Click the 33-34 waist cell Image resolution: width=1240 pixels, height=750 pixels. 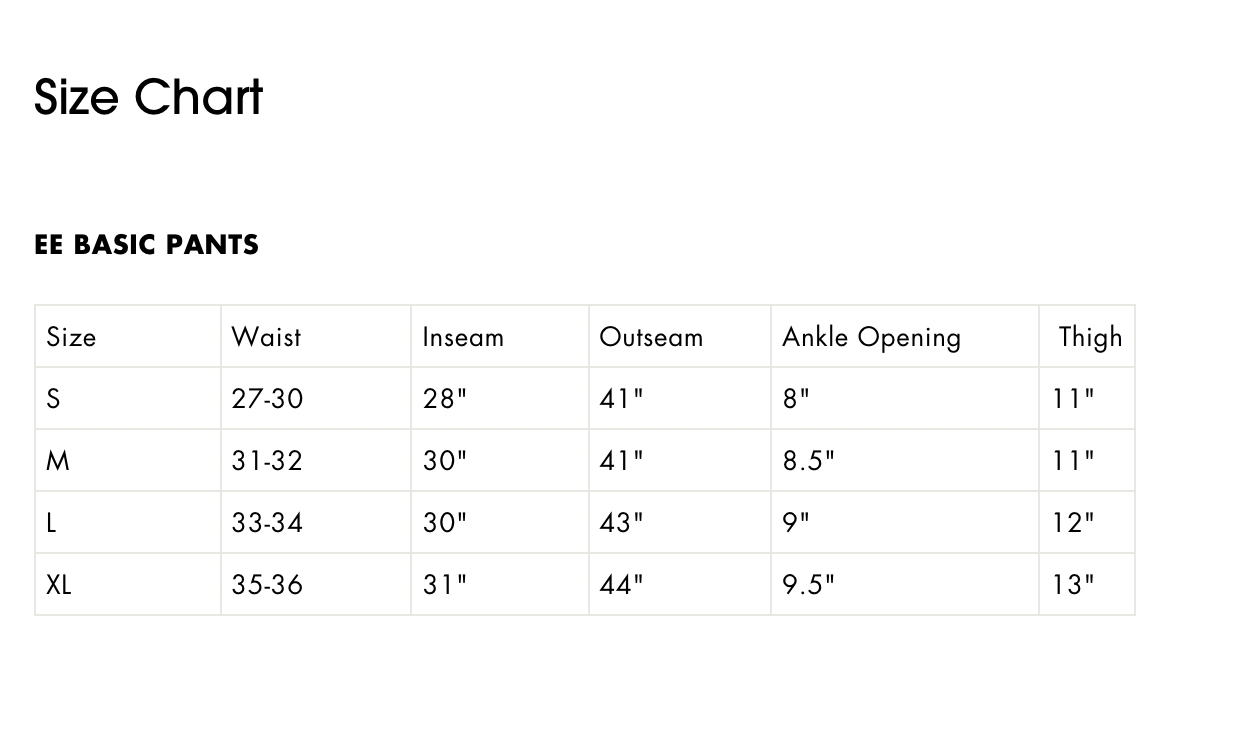click(267, 523)
